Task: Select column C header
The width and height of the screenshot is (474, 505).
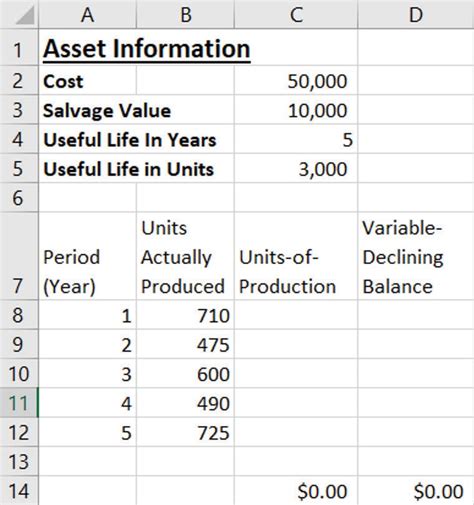Action: coord(296,14)
